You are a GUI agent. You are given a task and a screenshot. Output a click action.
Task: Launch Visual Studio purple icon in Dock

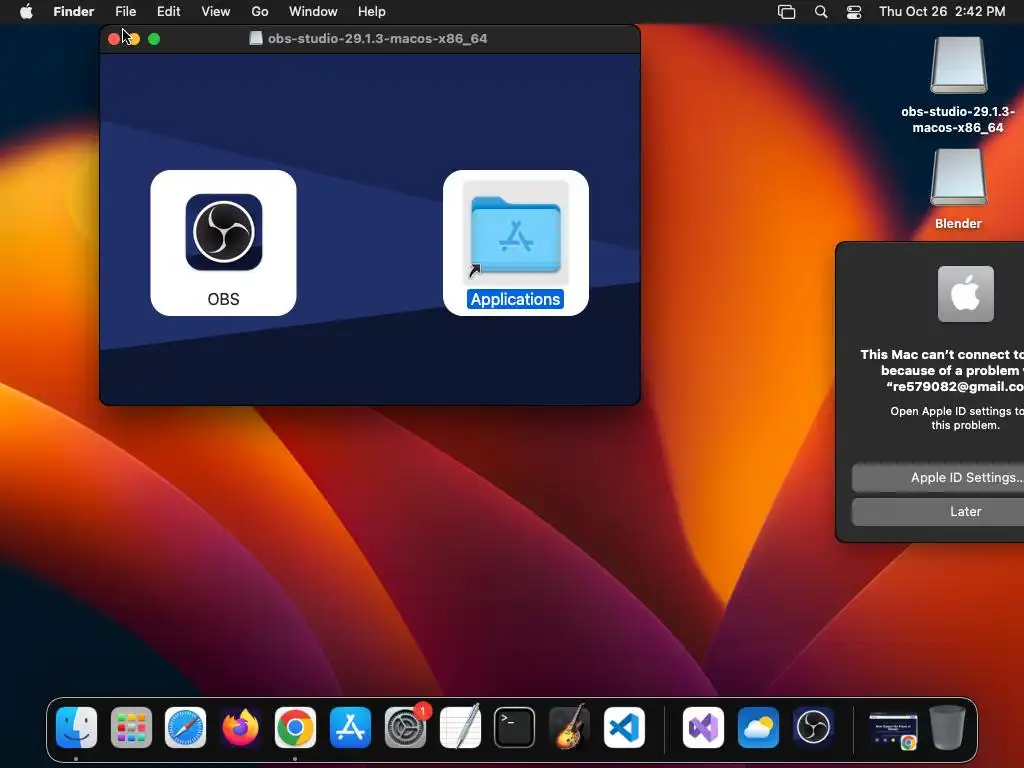pos(703,728)
